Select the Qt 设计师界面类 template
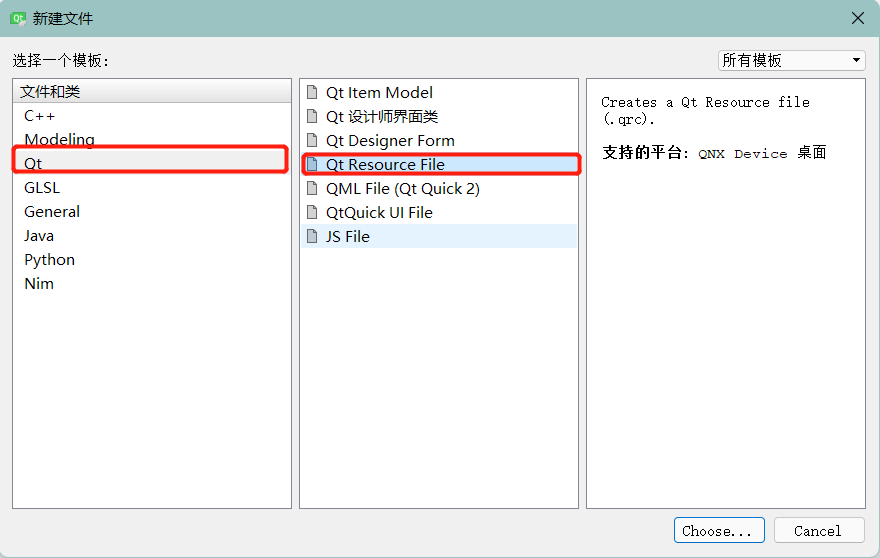Screen dimensions: 880x558 point(439,116)
